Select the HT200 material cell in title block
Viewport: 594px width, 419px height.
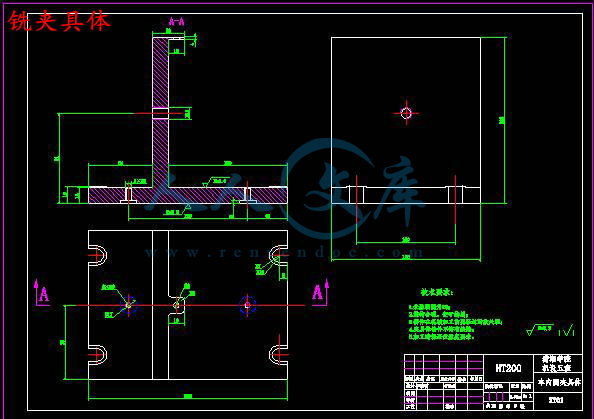[508, 368]
